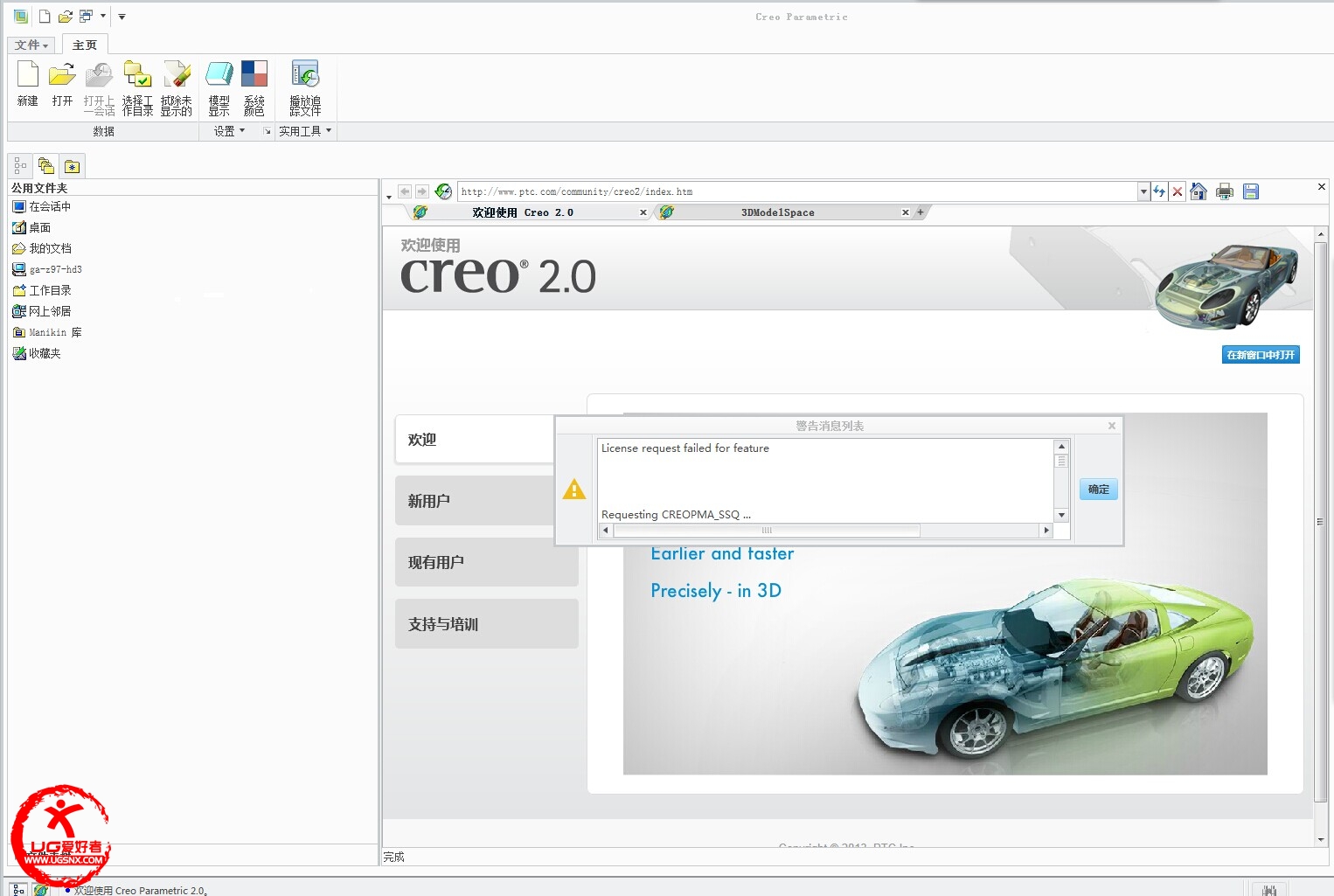
Task: Click the 新建 (New) ribbon icon
Action: click(28, 84)
